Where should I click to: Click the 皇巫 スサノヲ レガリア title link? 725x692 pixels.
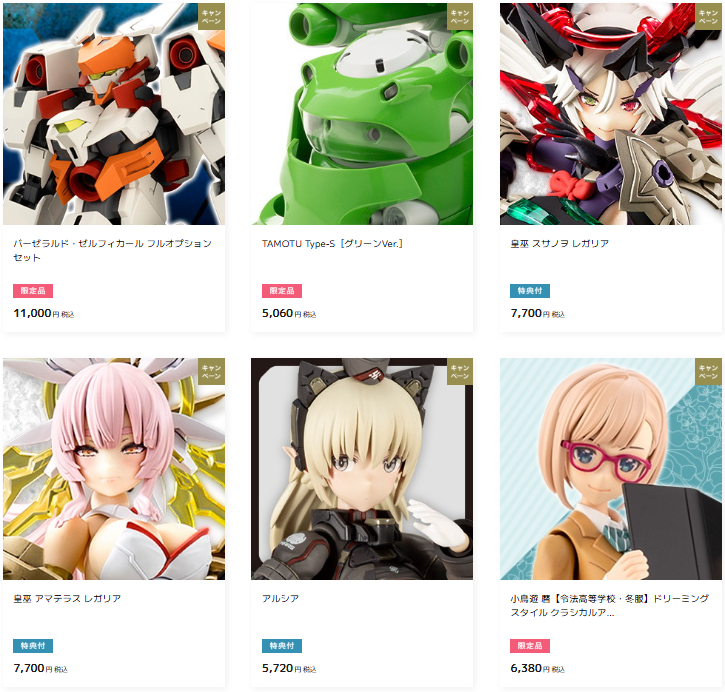[559, 244]
